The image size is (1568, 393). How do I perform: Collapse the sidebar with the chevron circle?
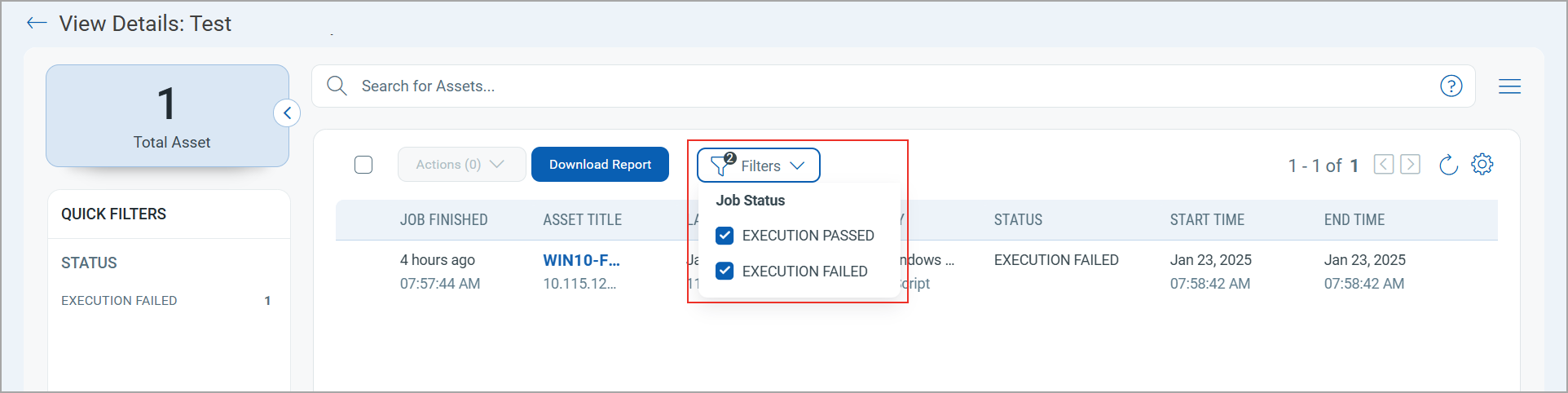click(287, 113)
